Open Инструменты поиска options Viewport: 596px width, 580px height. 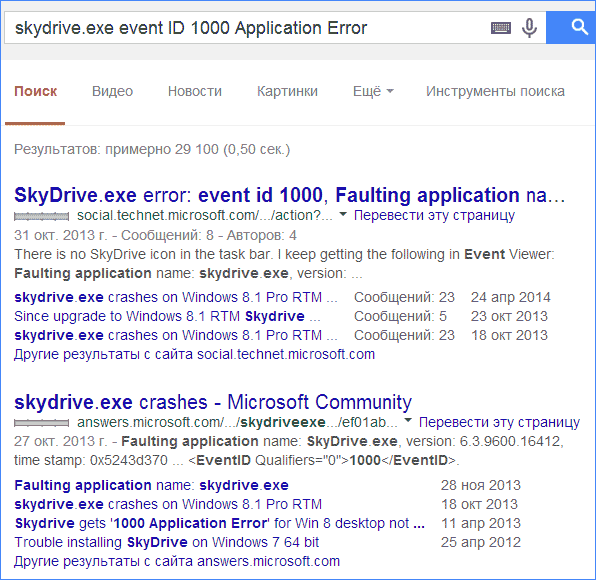[x=495, y=91]
